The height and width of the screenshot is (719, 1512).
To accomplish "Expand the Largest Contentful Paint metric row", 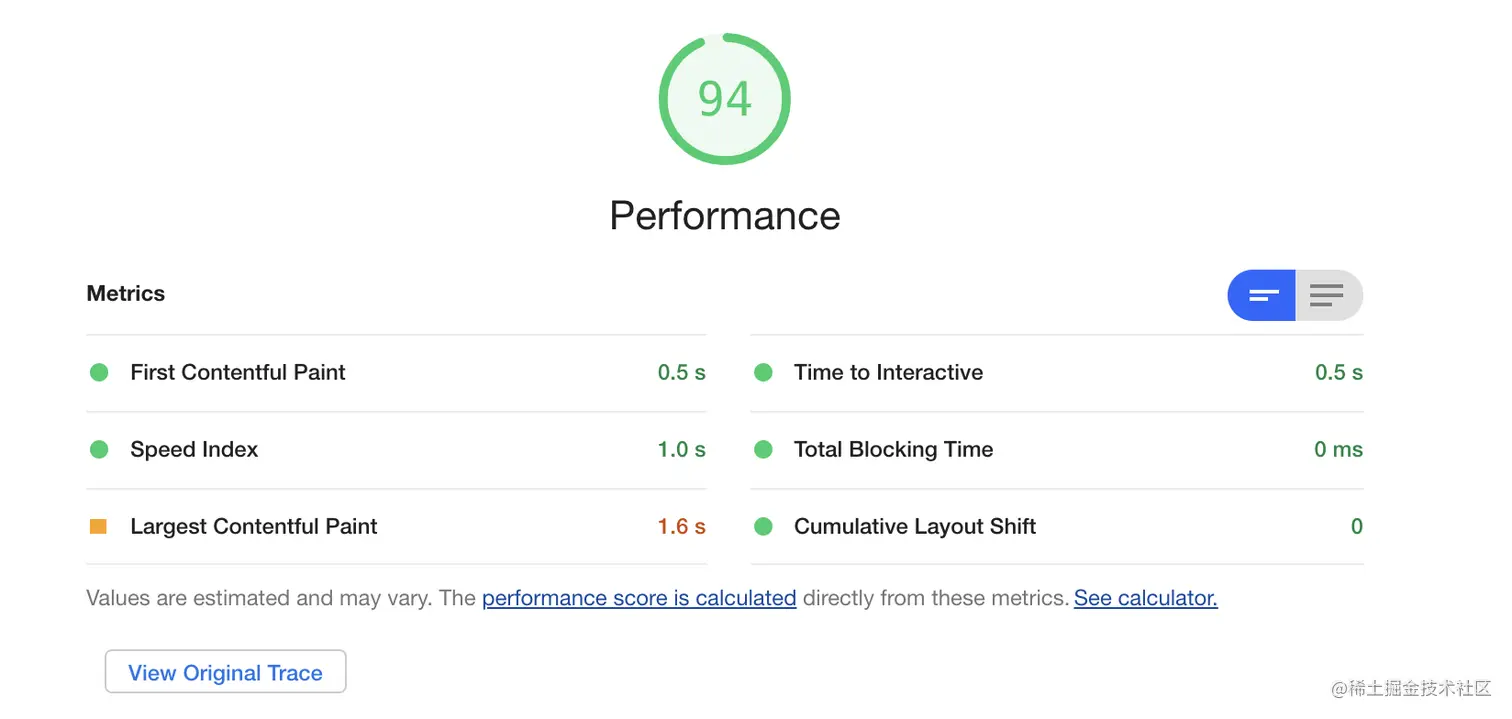I will 396,526.
